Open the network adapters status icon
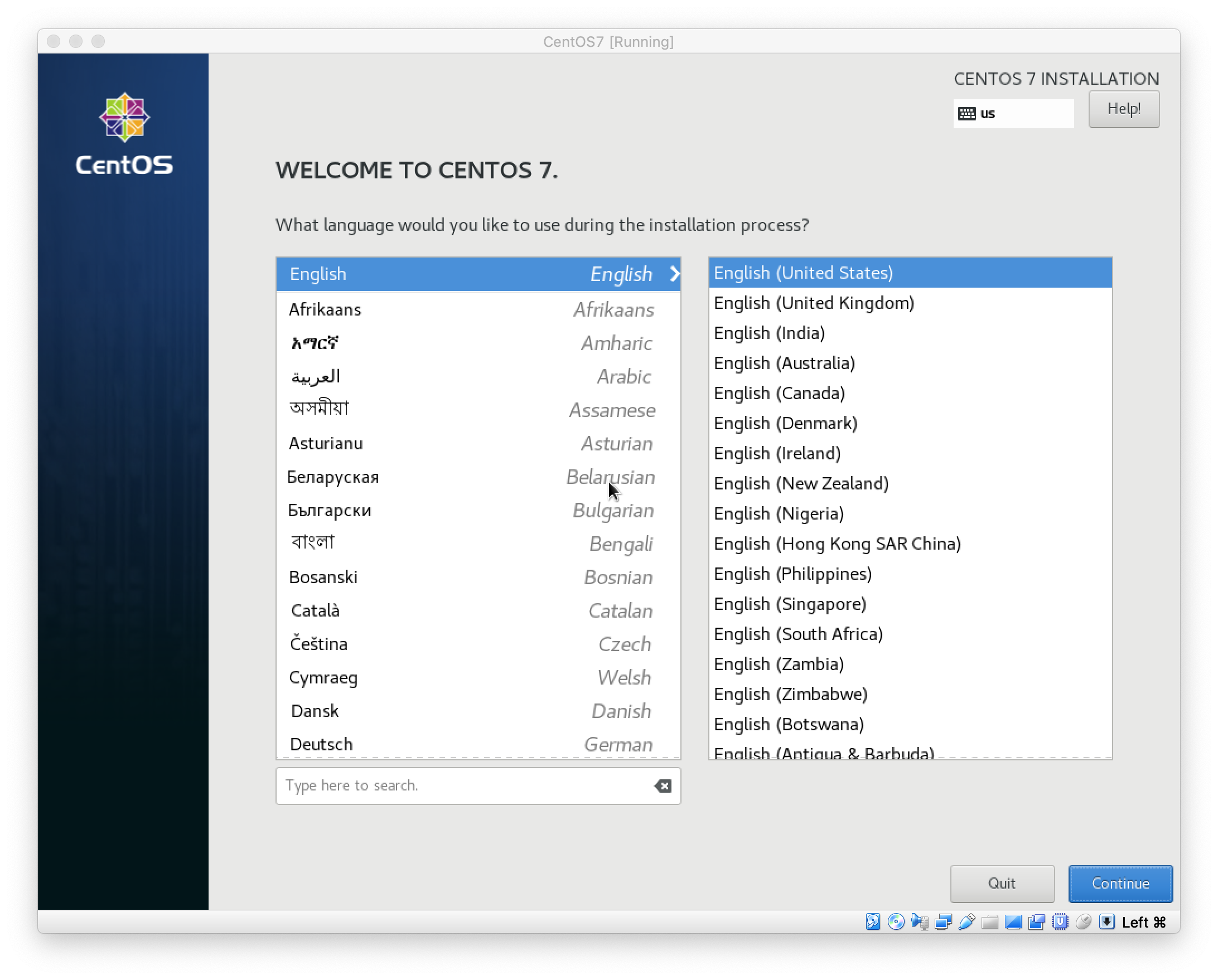Image resolution: width=1218 pixels, height=980 pixels. click(x=943, y=922)
